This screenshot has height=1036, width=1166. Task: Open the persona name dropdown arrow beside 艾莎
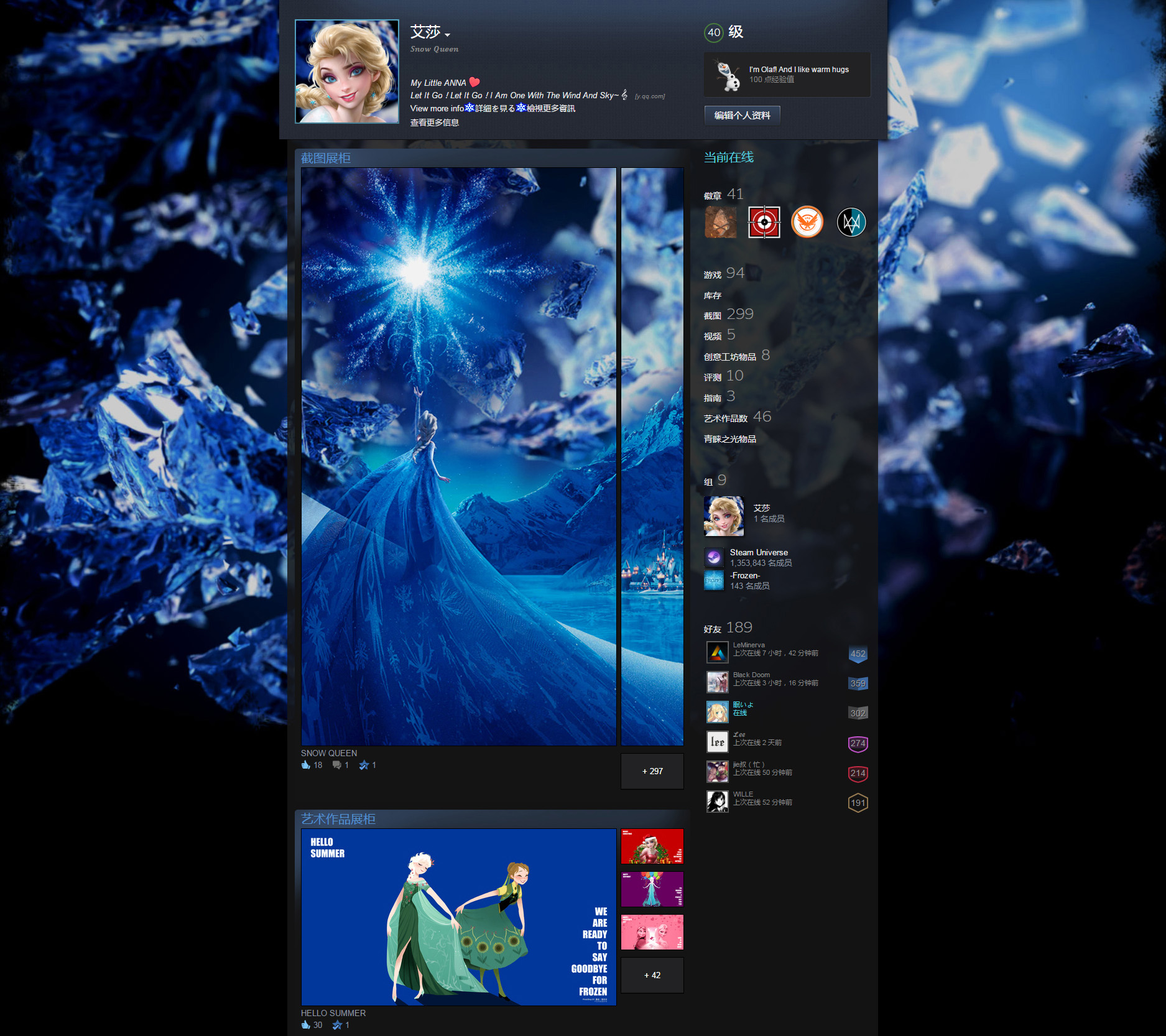tap(447, 35)
